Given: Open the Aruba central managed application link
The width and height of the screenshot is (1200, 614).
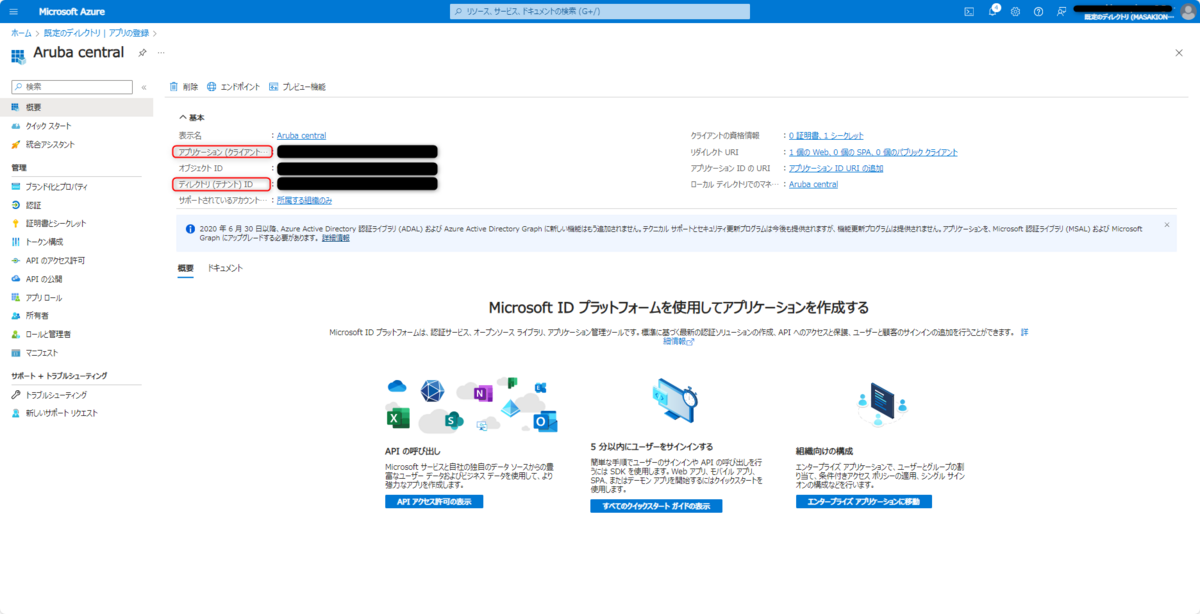Looking at the screenshot, I should [813, 184].
